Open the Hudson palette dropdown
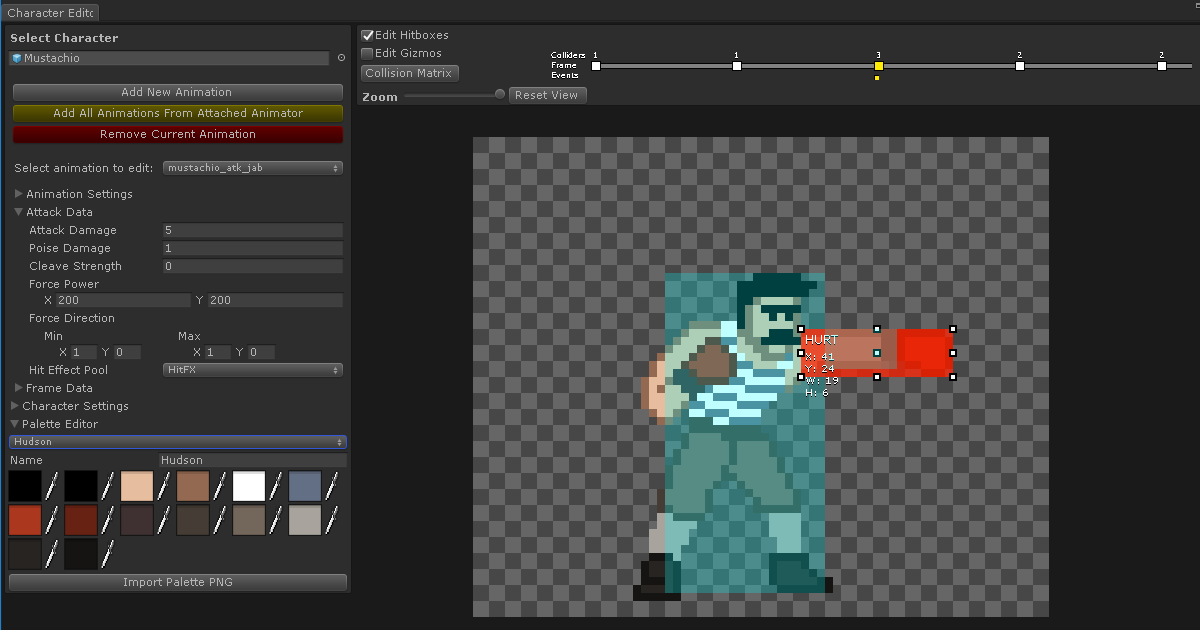Viewport: 1200px width, 630px height. 177,441
